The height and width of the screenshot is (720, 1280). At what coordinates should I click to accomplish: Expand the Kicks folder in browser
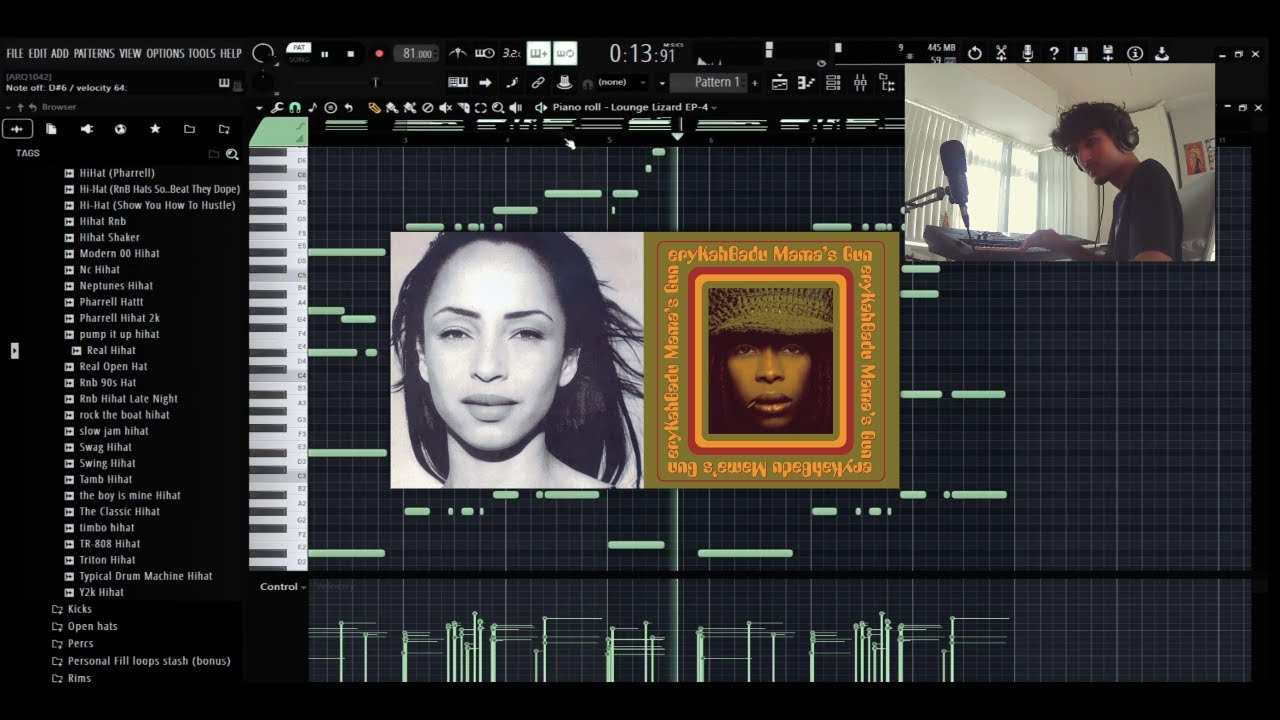[80, 609]
